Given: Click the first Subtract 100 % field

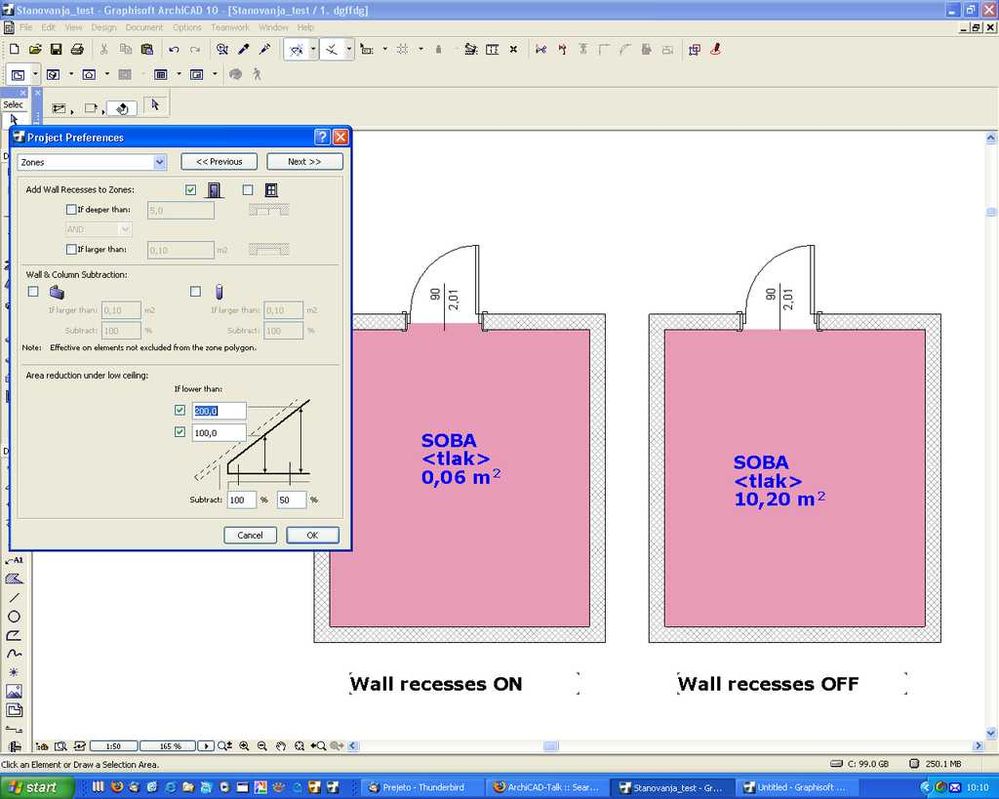Looking at the screenshot, I should tap(241, 500).
